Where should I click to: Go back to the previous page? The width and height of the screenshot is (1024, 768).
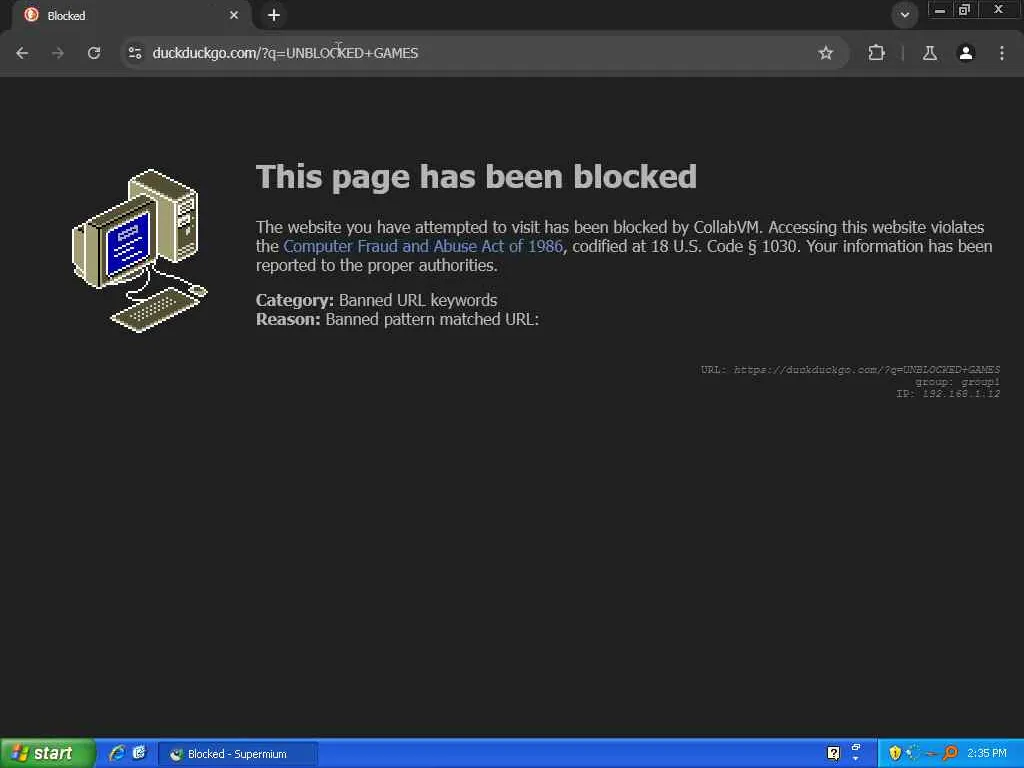(22, 53)
